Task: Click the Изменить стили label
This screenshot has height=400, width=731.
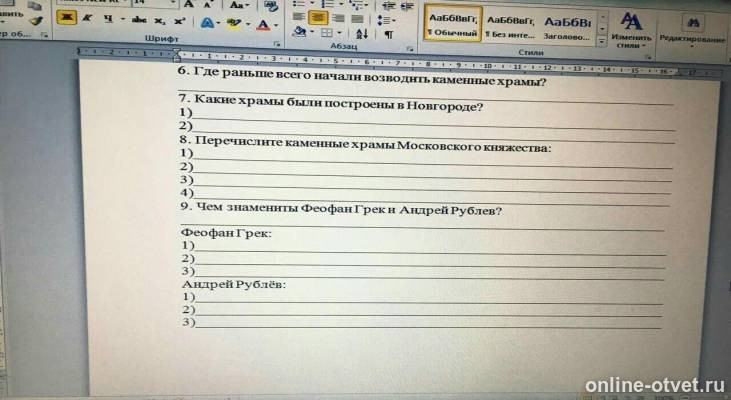Action: click(631, 41)
